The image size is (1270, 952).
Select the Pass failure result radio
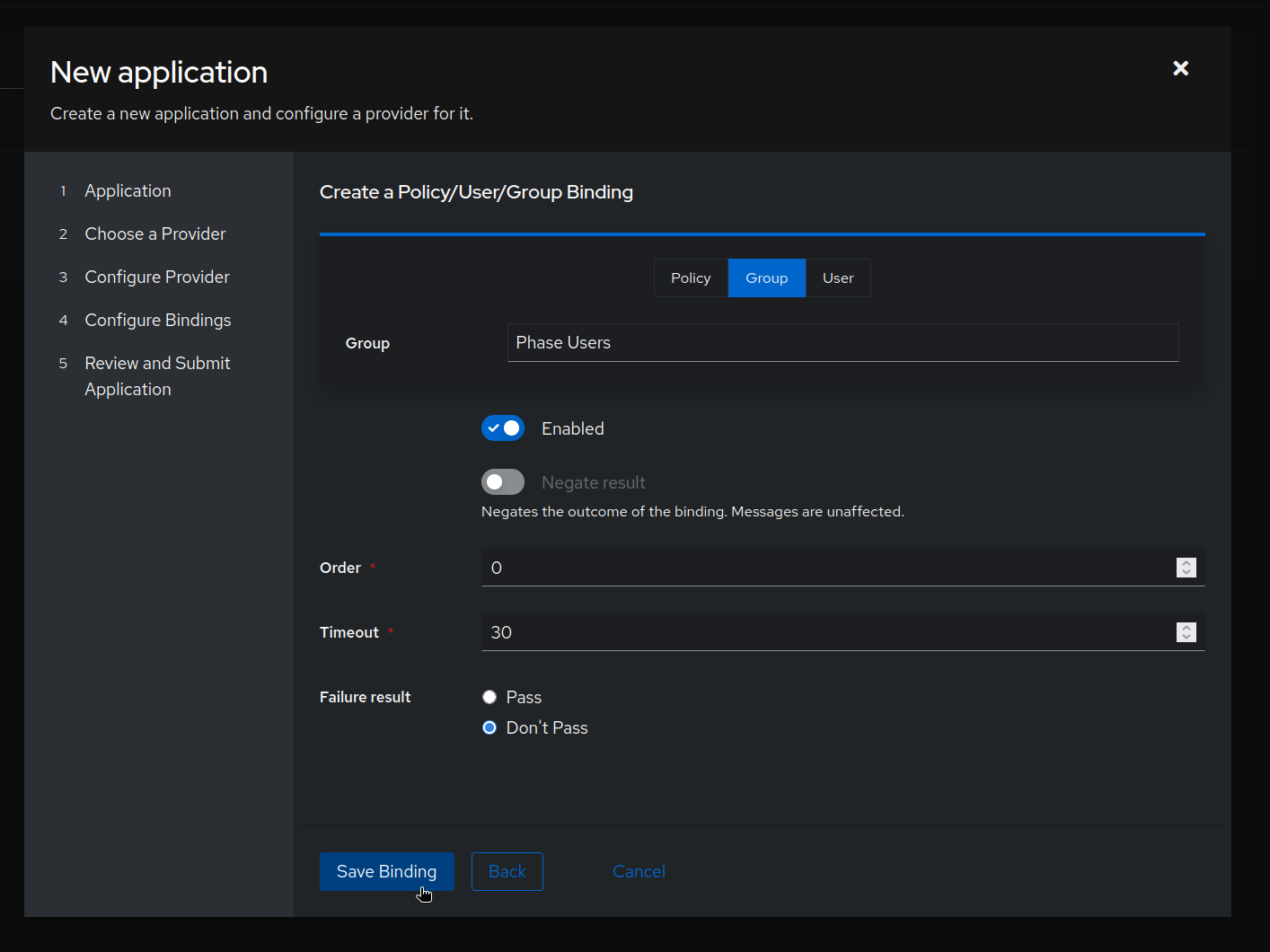(489, 697)
